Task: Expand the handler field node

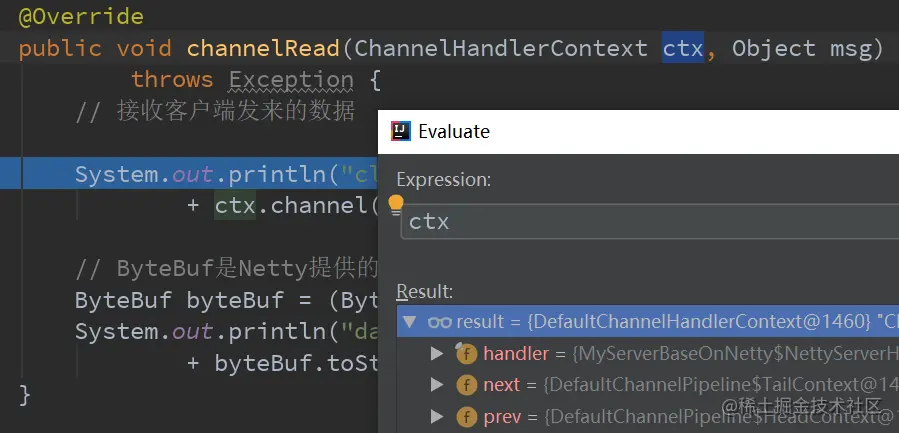Action: point(437,353)
